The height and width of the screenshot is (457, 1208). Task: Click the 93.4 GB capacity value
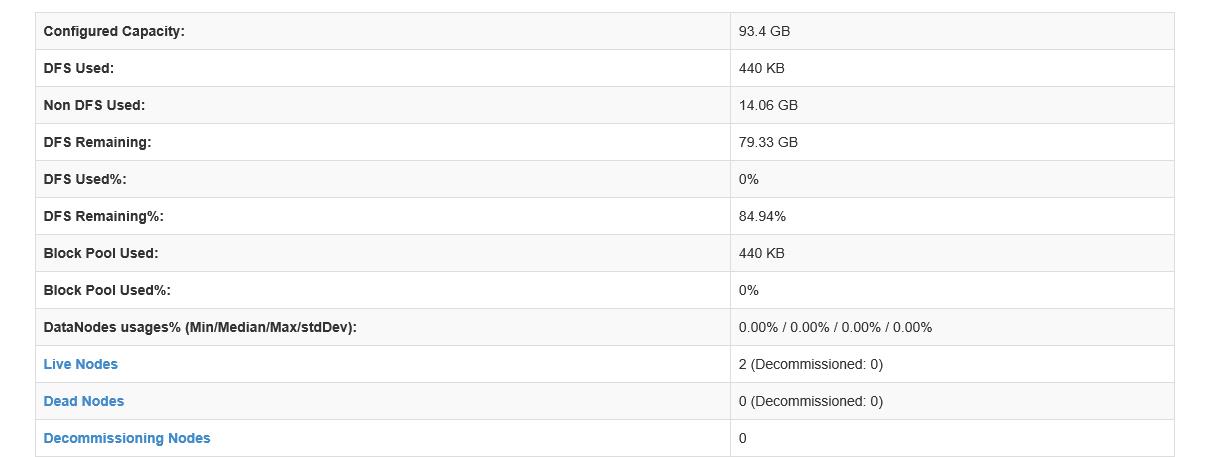point(765,31)
